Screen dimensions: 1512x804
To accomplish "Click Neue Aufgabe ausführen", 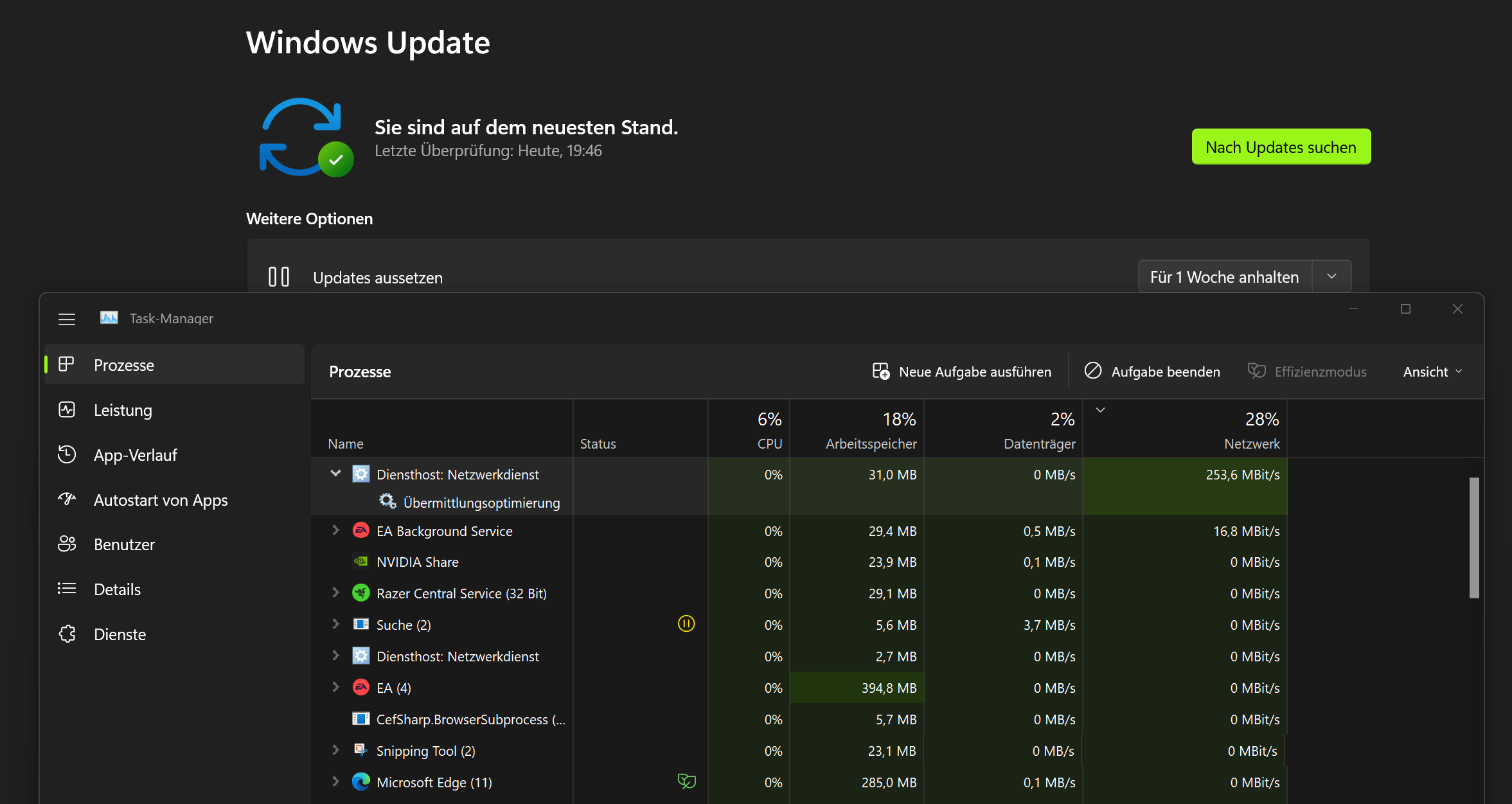I will [962, 371].
